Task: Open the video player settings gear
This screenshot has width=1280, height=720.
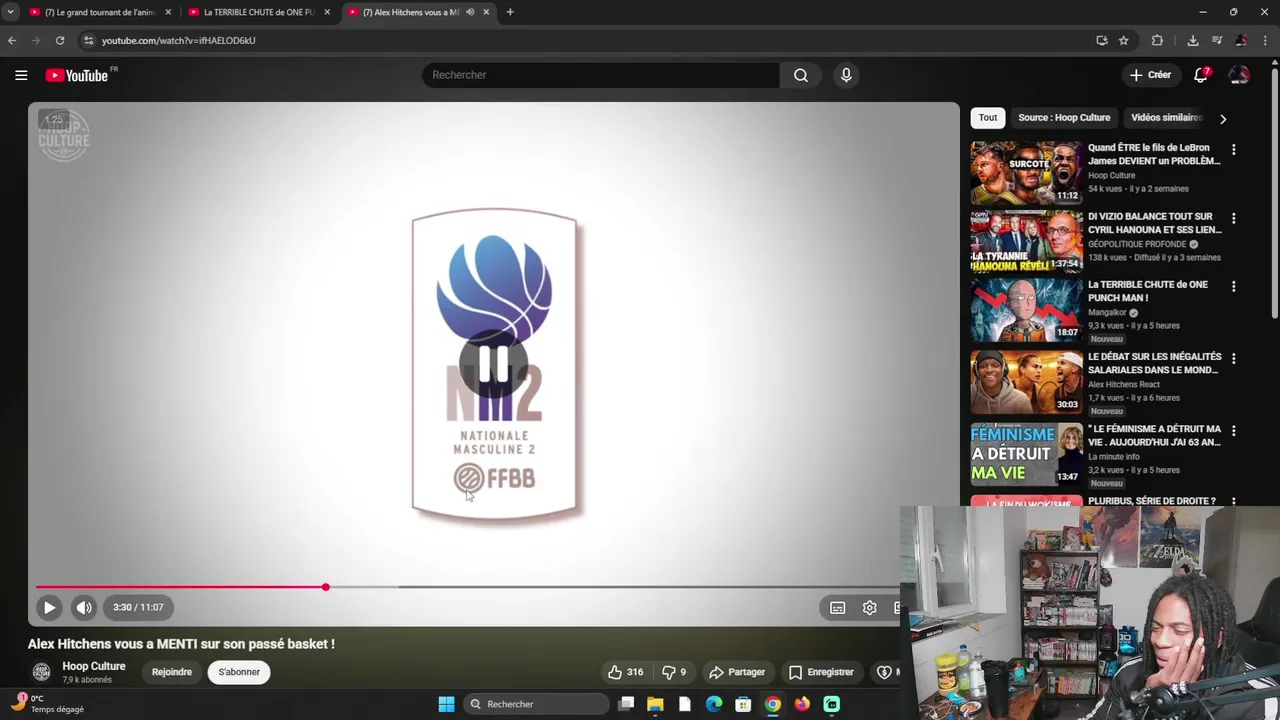Action: pyautogui.click(x=870, y=607)
